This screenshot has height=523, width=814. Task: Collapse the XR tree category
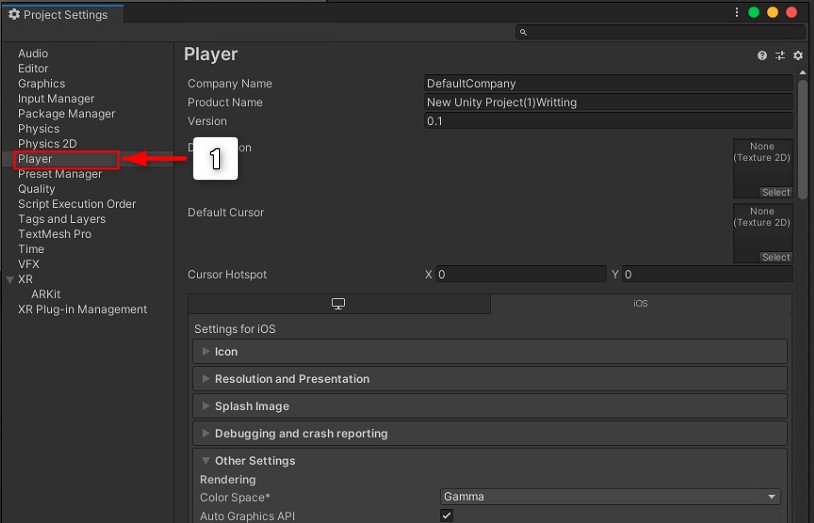click(10, 279)
